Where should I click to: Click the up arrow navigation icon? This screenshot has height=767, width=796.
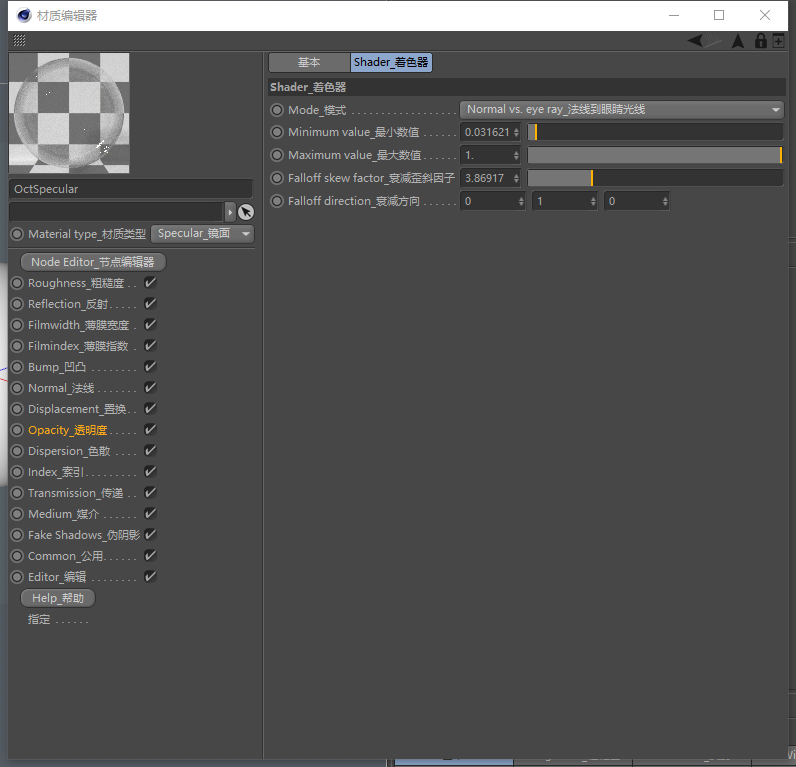click(x=738, y=41)
